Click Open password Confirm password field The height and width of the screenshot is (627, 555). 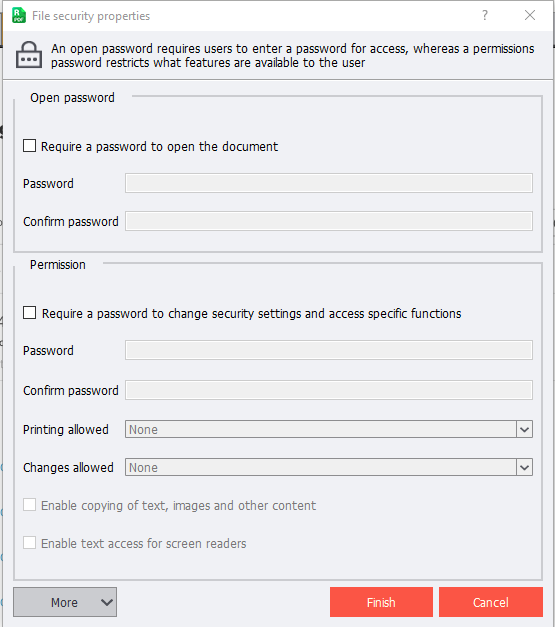tap(329, 221)
